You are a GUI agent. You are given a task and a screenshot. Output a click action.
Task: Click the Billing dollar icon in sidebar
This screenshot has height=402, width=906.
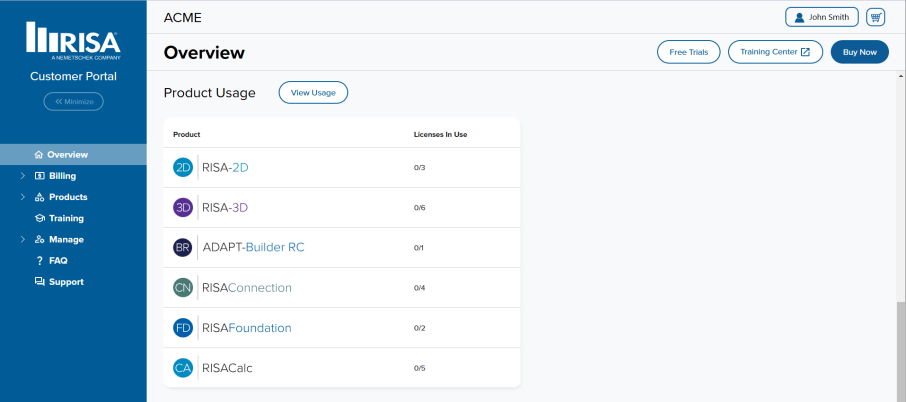click(40, 176)
